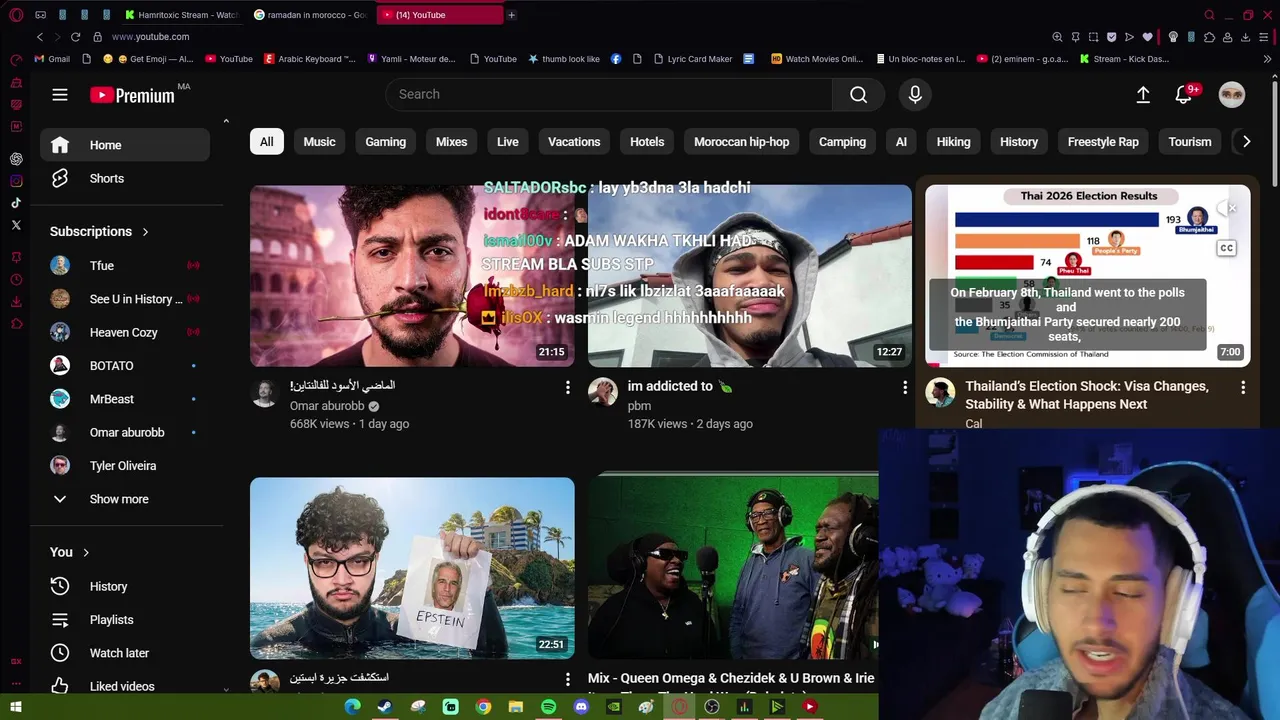
Task: Open X (Twitter) in the Opera sidebar
Action: click(16, 225)
